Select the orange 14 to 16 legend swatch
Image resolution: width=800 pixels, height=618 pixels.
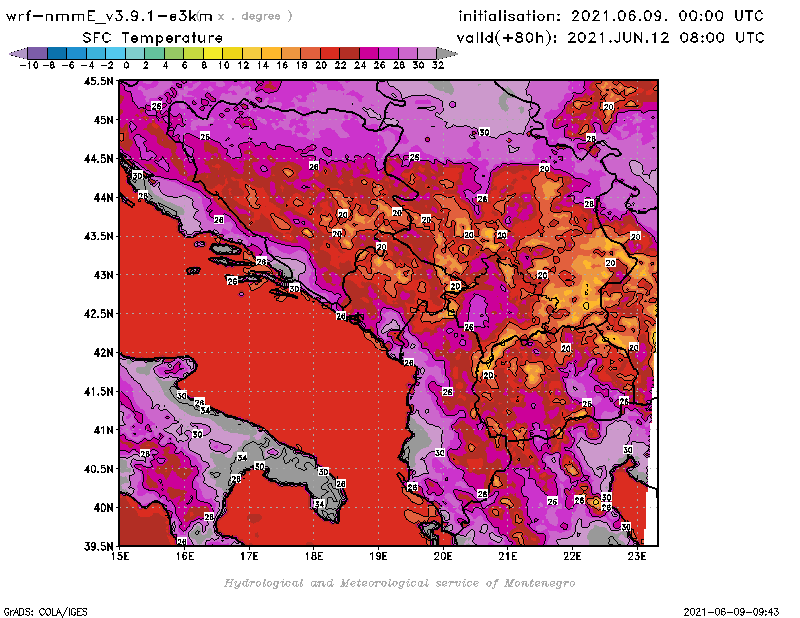271,53
